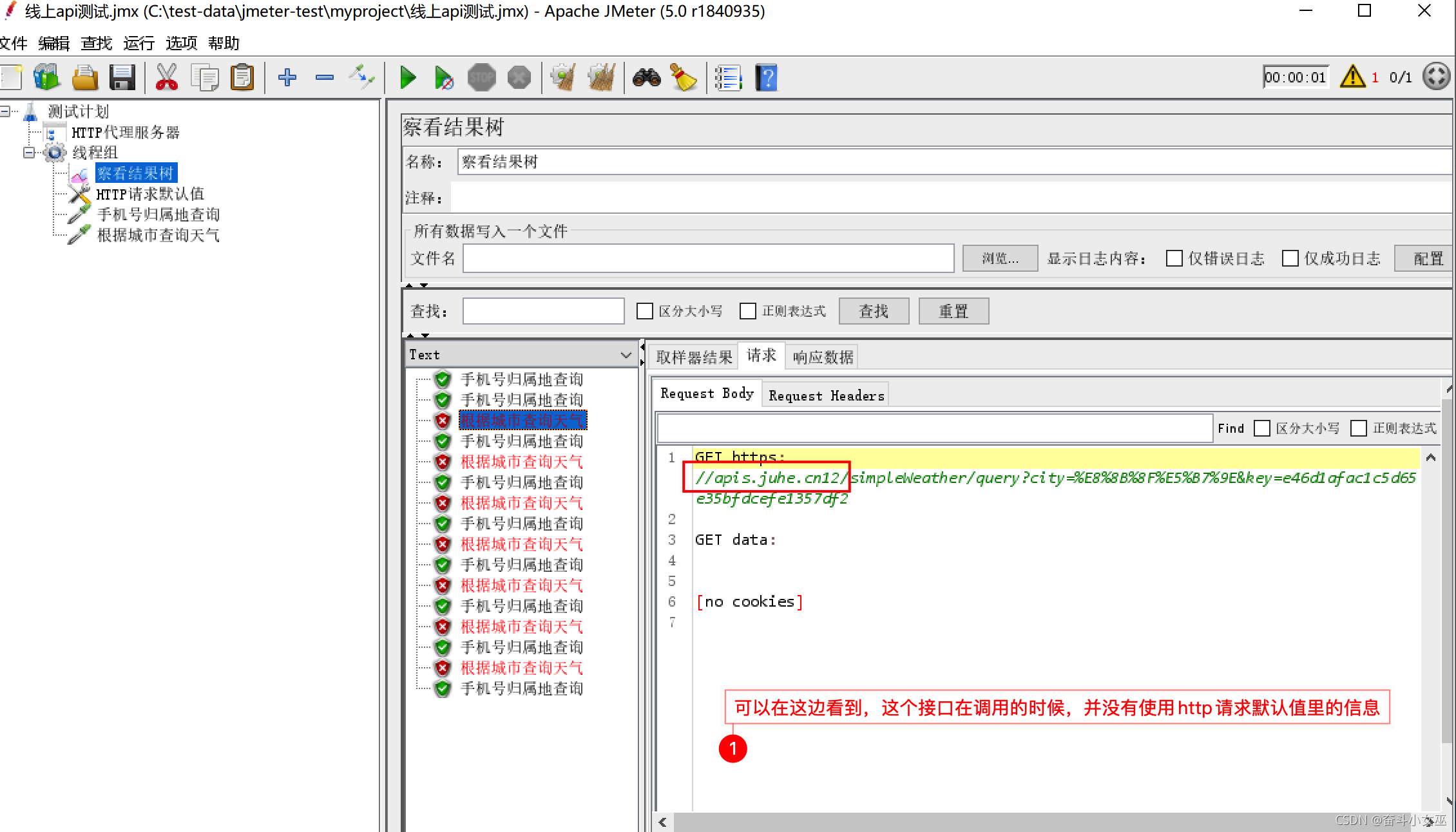Screen dimensions: 1456x832
Task: Switch to 响应数据 tab
Action: 823,357
